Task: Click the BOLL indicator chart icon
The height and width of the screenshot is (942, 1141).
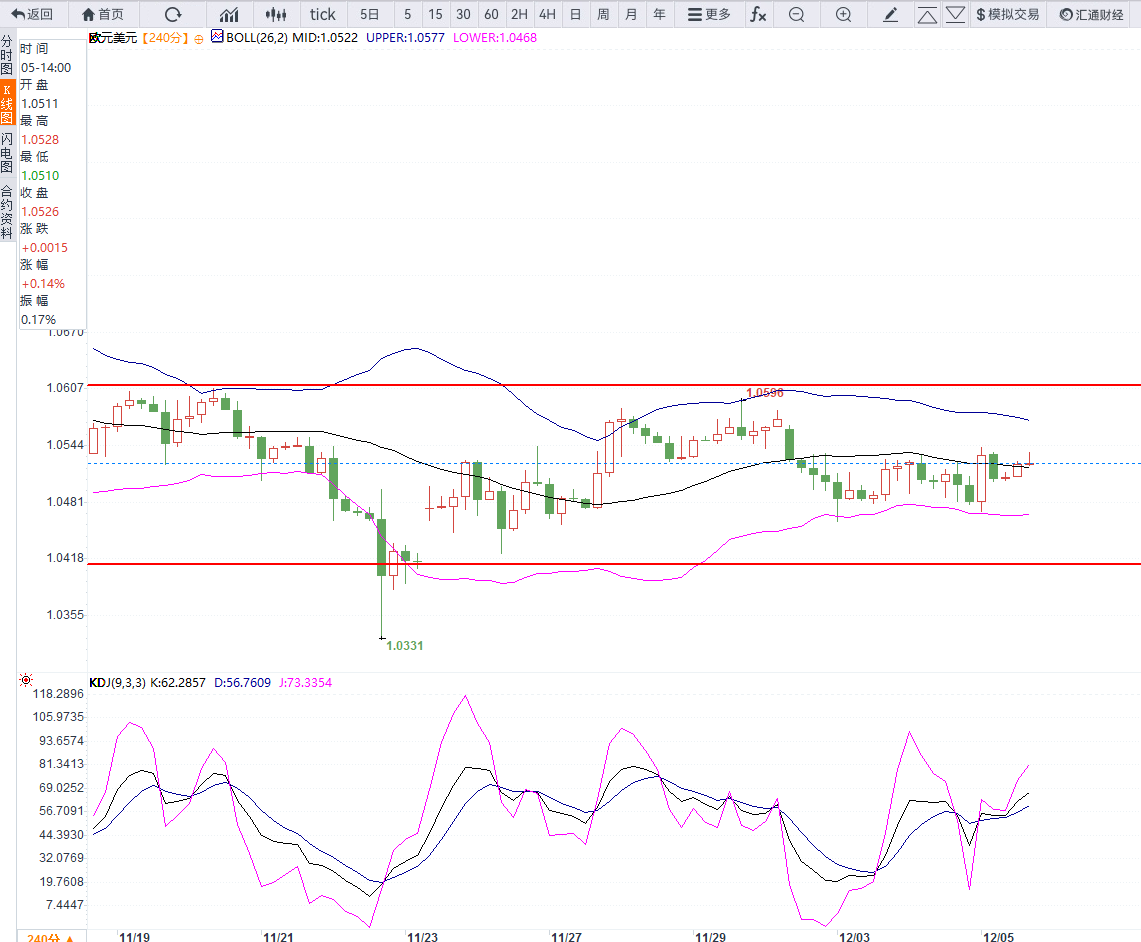Action: point(217,37)
